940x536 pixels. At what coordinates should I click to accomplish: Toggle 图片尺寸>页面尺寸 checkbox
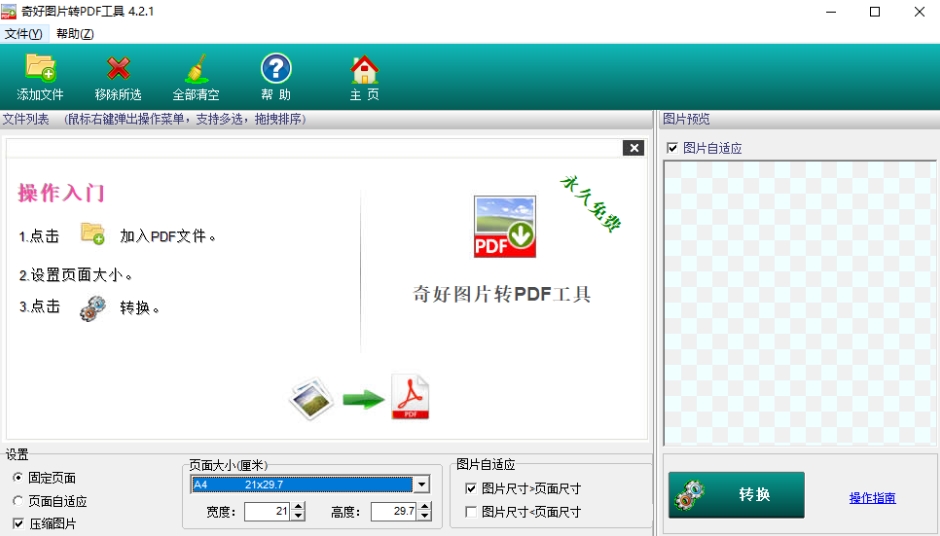[471, 489]
